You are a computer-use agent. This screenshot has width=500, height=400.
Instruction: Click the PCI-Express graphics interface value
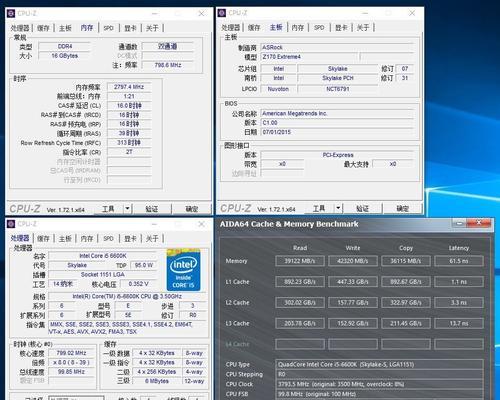337,155
